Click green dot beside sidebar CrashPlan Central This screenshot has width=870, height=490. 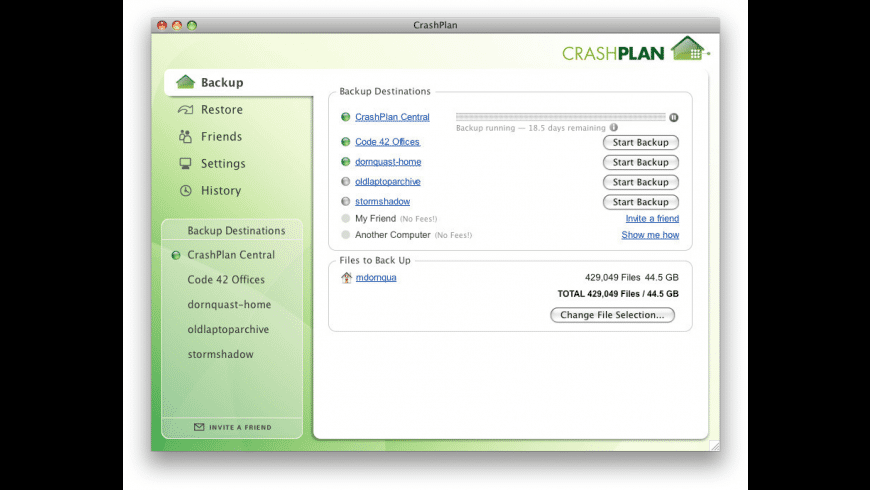[176, 256]
